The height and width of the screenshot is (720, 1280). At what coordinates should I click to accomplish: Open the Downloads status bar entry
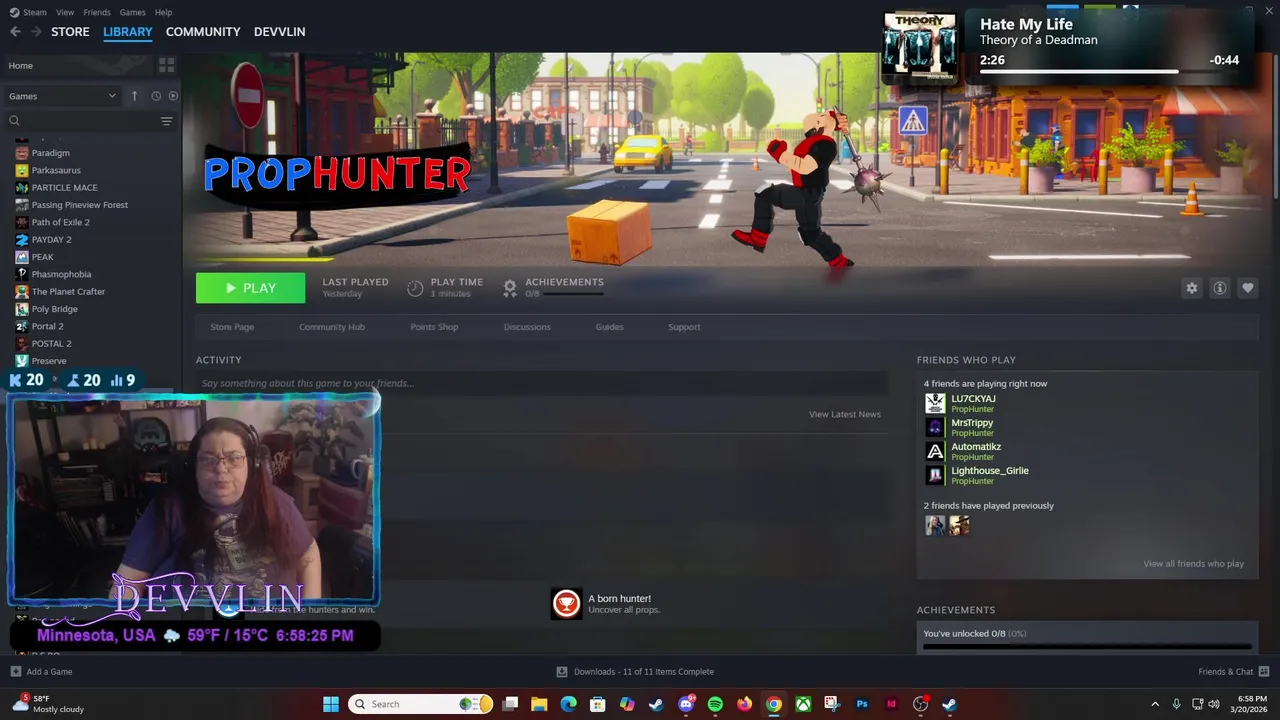[635, 672]
